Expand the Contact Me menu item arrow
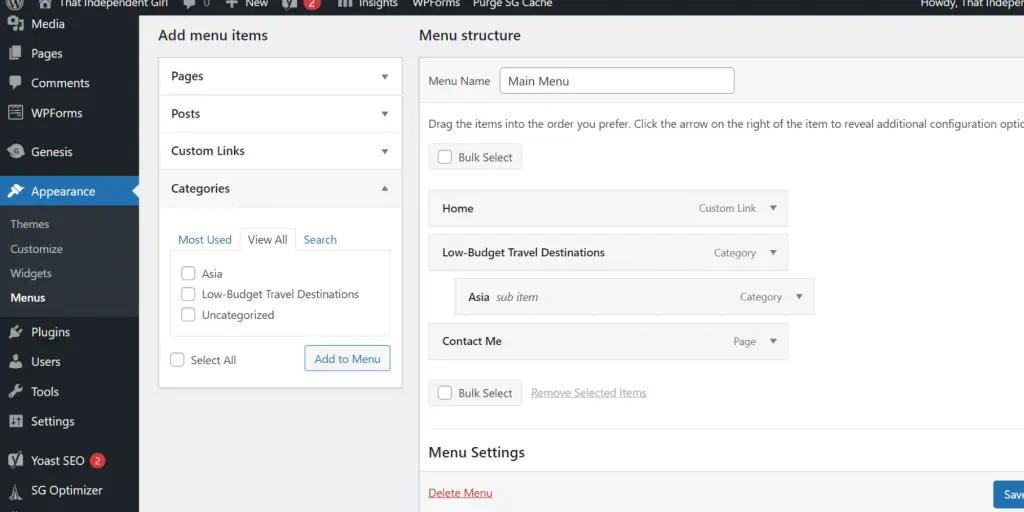1024x512 pixels. (x=773, y=341)
